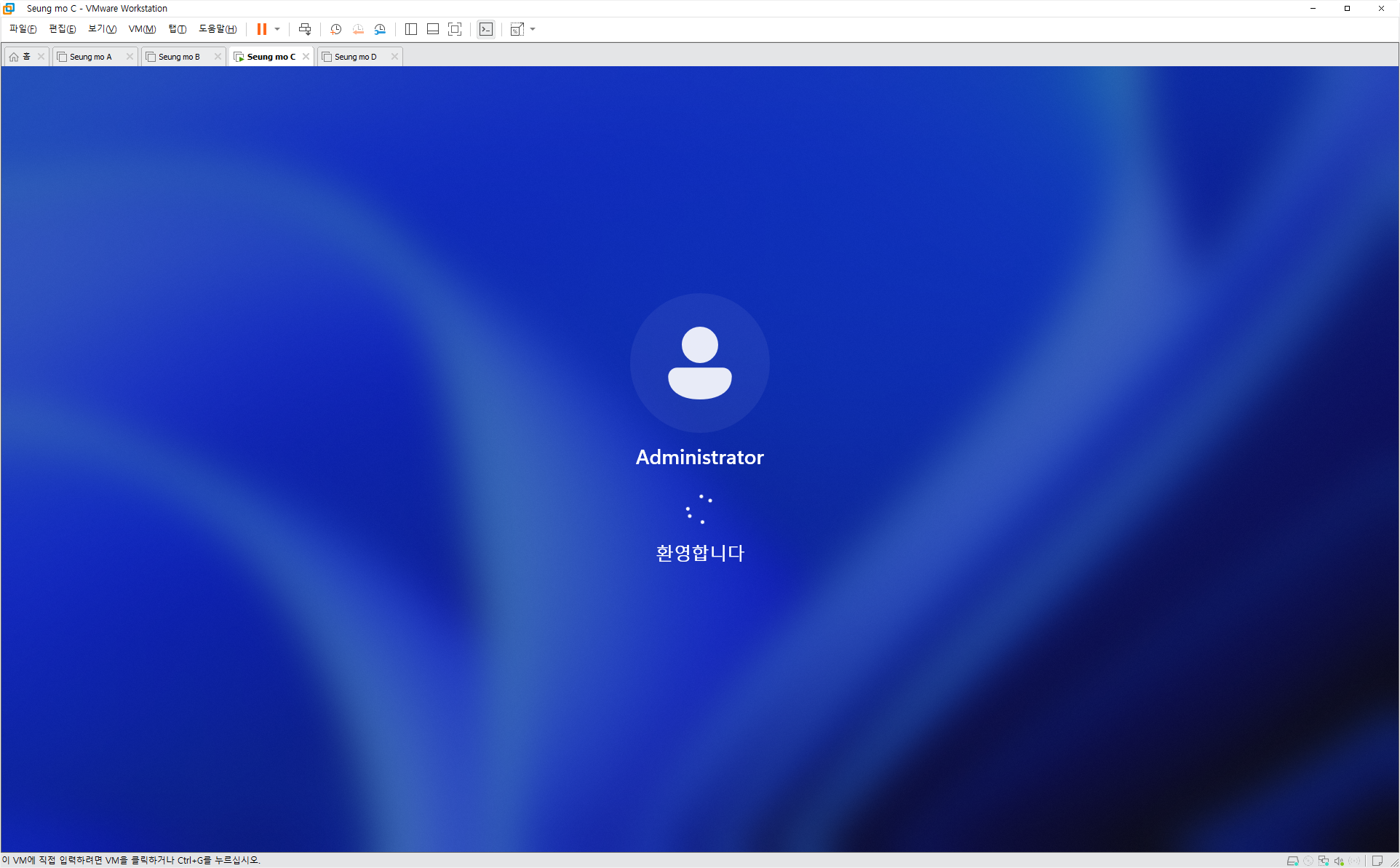Open the snapshot manager
The height and width of the screenshot is (868, 1400).
pyautogui.click(x=380, y=29)
